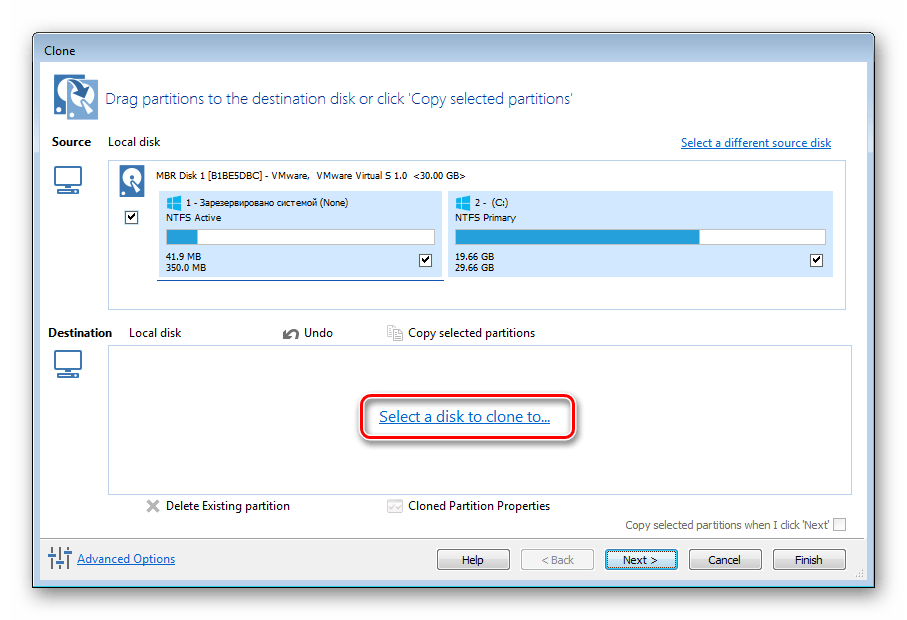Image resolution: width=907 pixels, height=620 pixels.
Task: Click the Delete Existing partition X icon
Action: [x=153, y=506]
